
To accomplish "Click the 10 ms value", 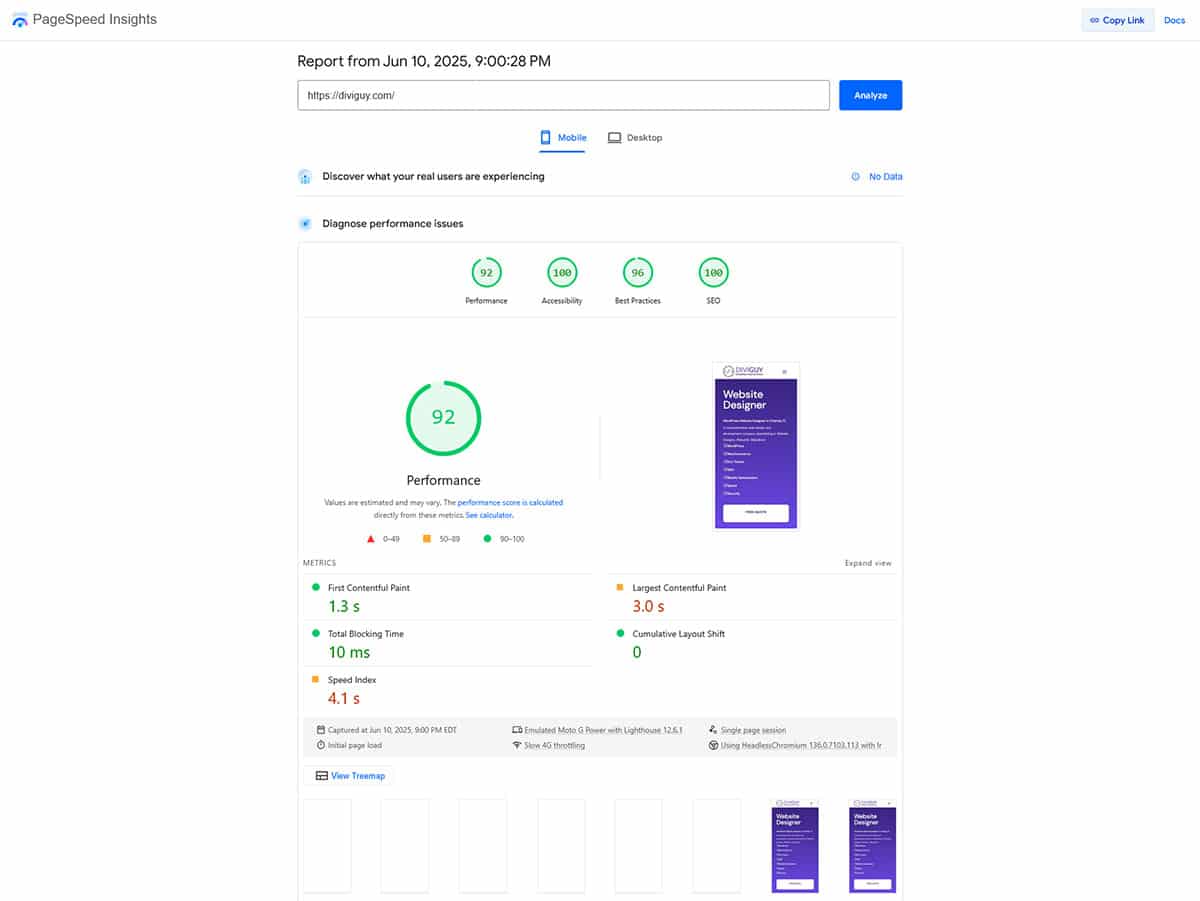I will pos(349,652).
